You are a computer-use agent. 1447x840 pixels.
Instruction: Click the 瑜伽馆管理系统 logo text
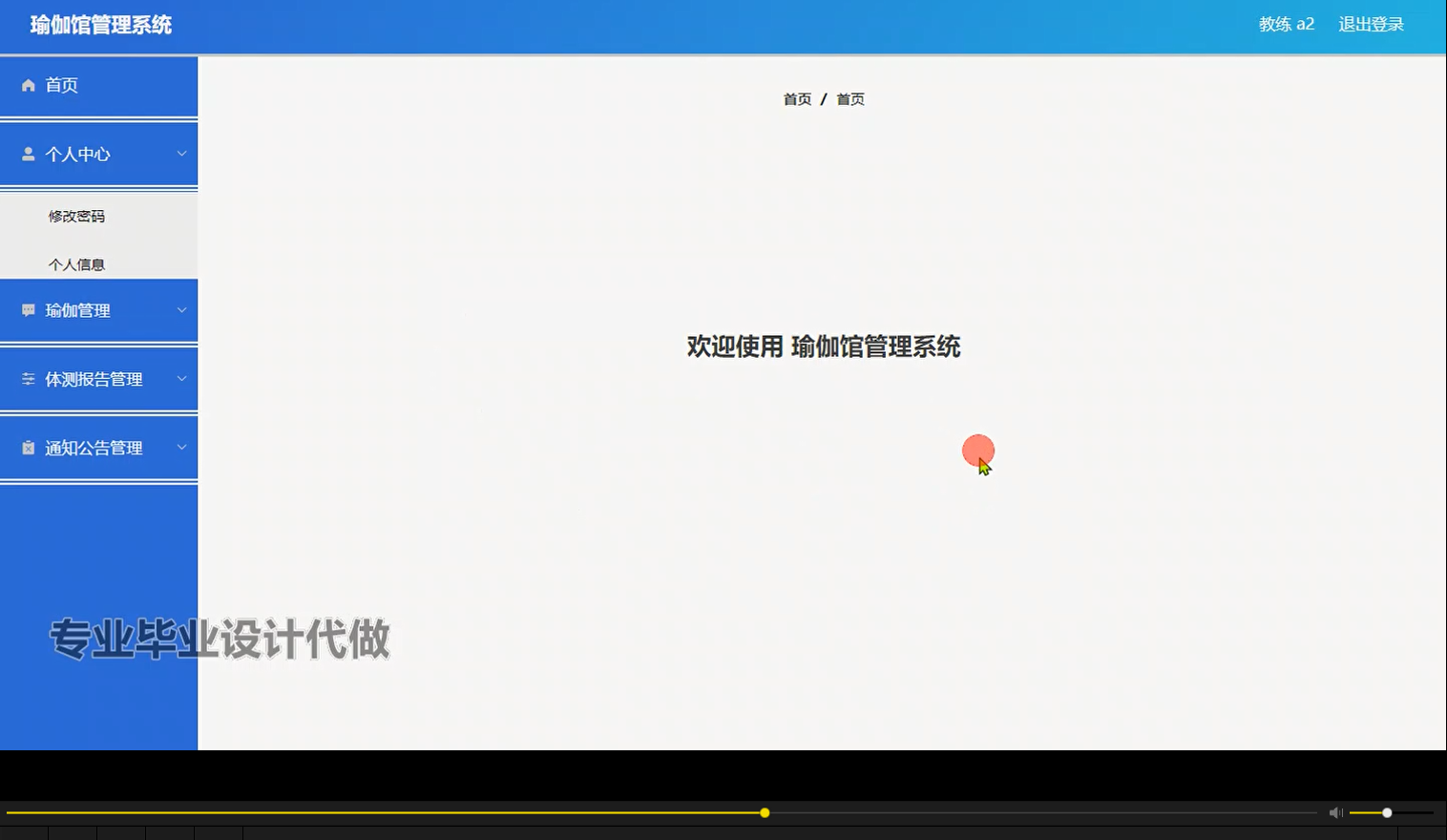(x=99, y=24)
